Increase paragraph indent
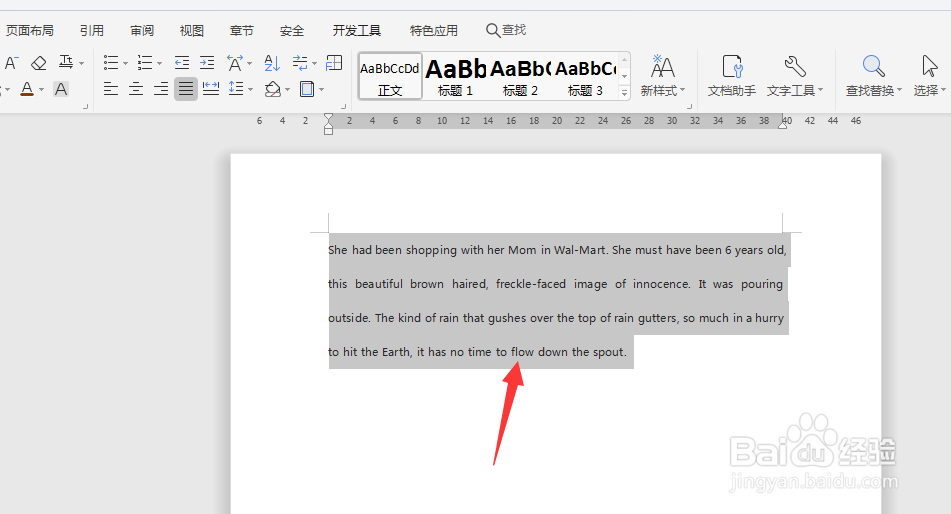The height and width of the screenshot is (514, 951). [x=207, y=63]
